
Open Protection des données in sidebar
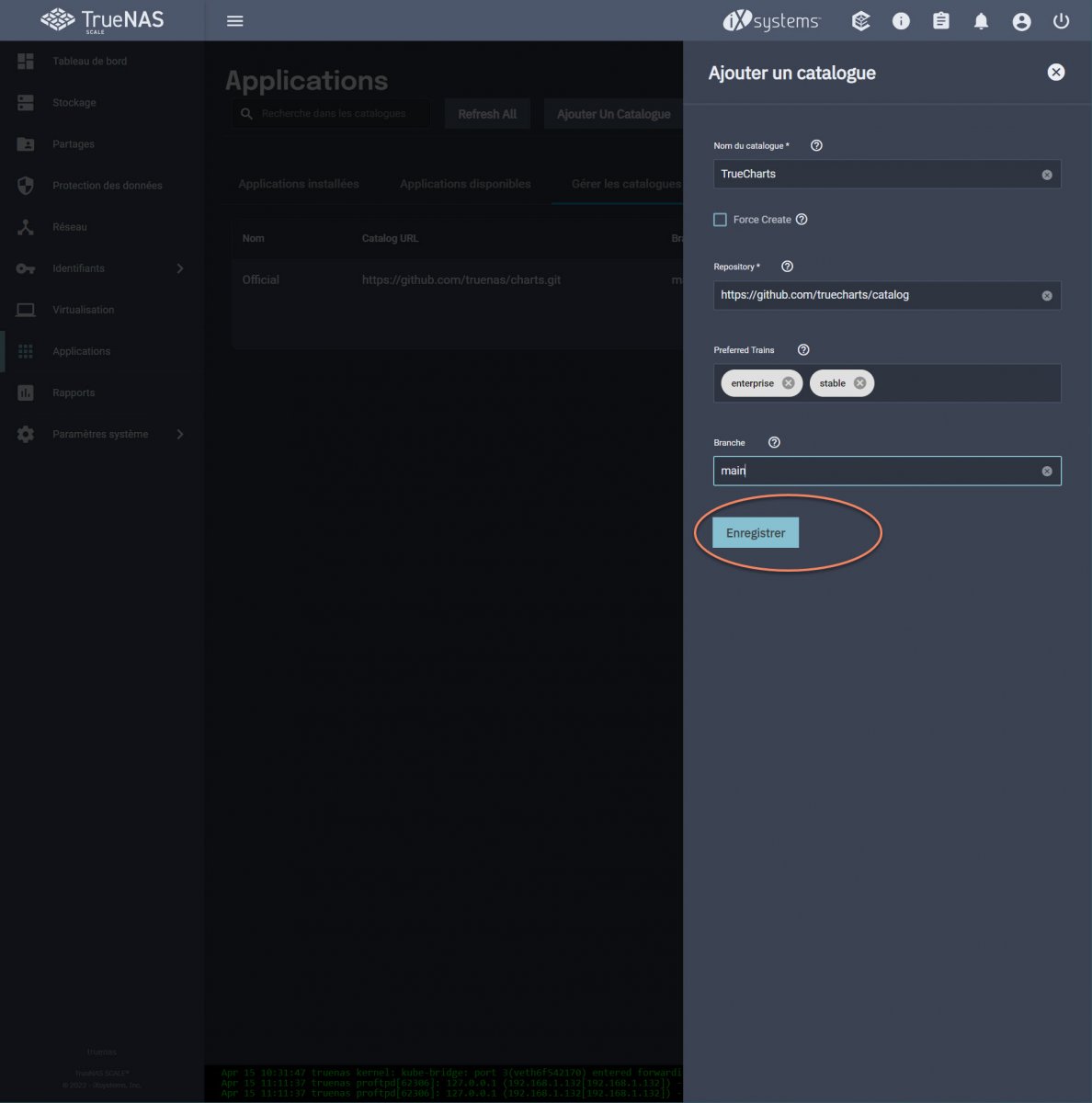102,186
